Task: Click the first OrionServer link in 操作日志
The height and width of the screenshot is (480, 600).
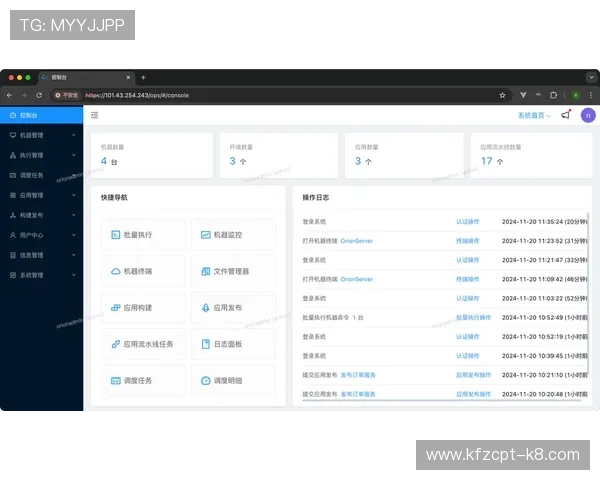Action: [356, 241]
